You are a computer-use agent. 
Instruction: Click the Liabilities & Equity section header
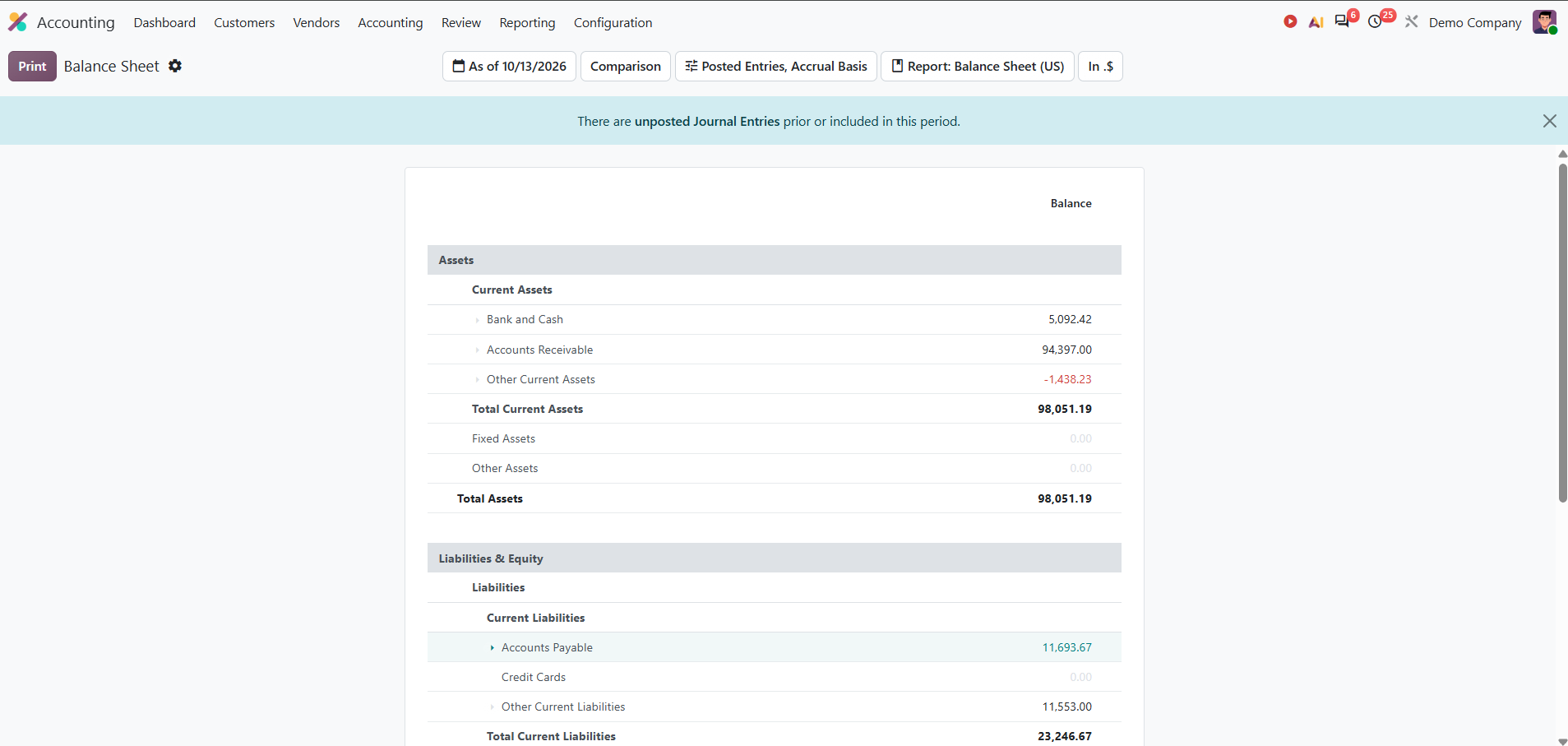[x=774, y=558]
